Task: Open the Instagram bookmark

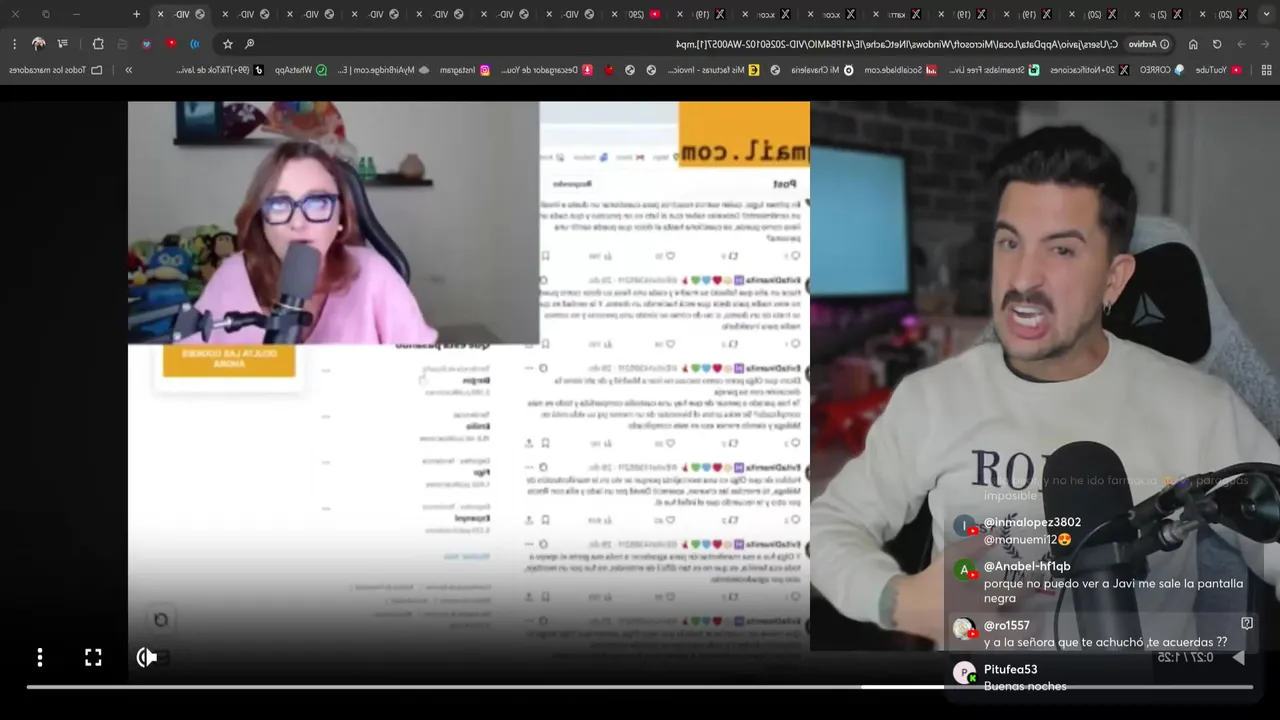Action: tap(464, 70)
